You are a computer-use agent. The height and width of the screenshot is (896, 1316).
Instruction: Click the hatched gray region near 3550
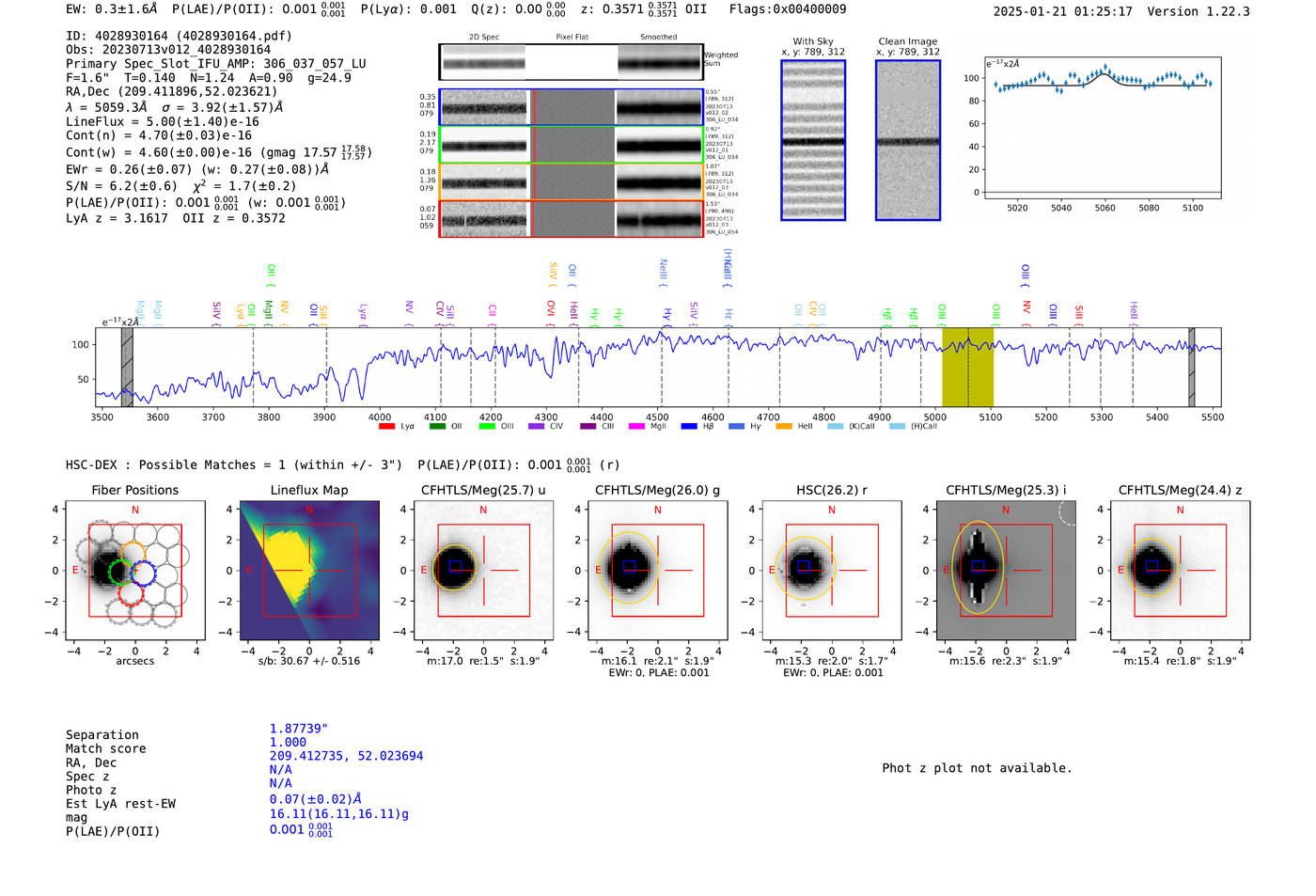pyautogui.click(x=127, y=367)
